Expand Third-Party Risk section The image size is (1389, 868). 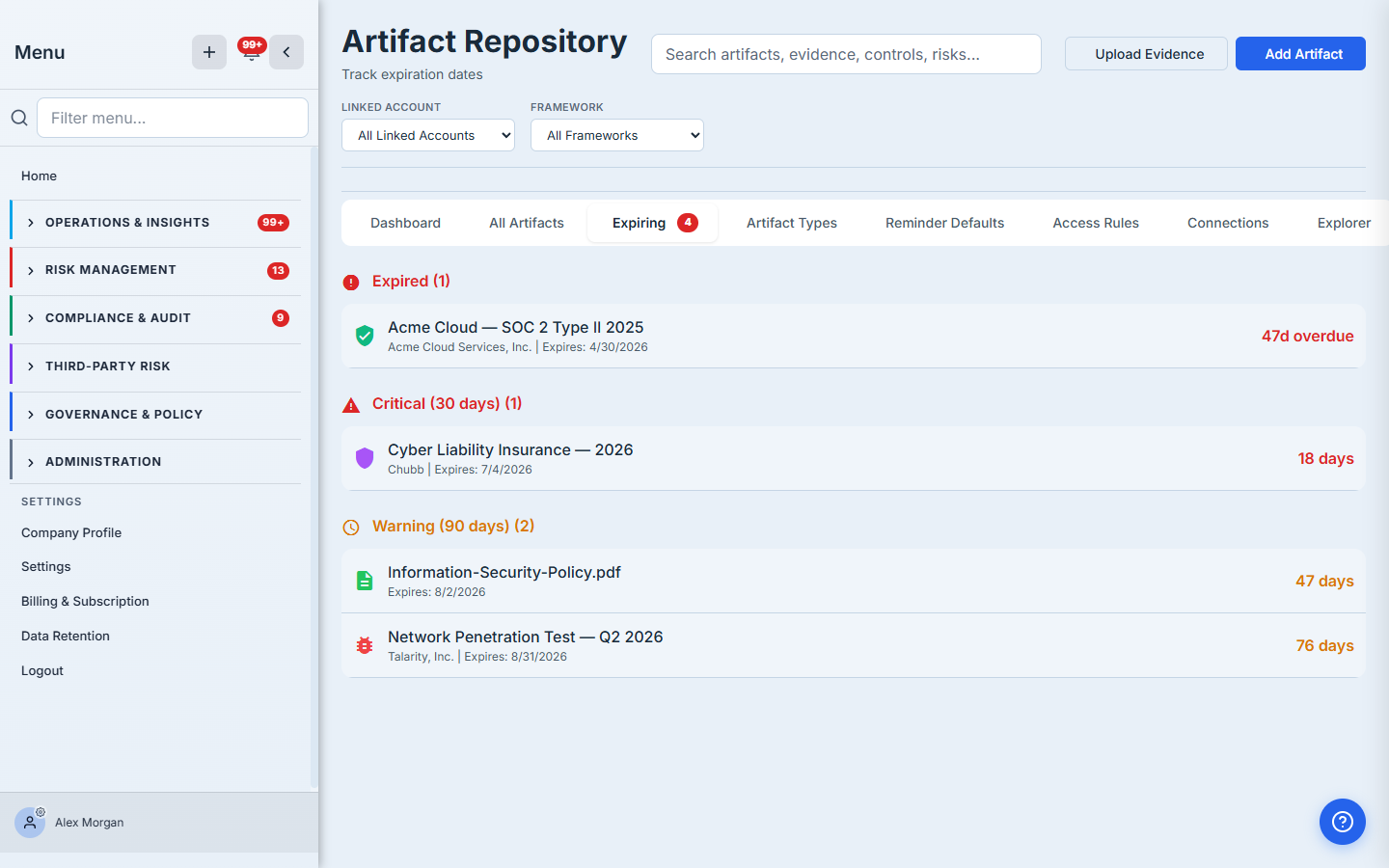156,366
